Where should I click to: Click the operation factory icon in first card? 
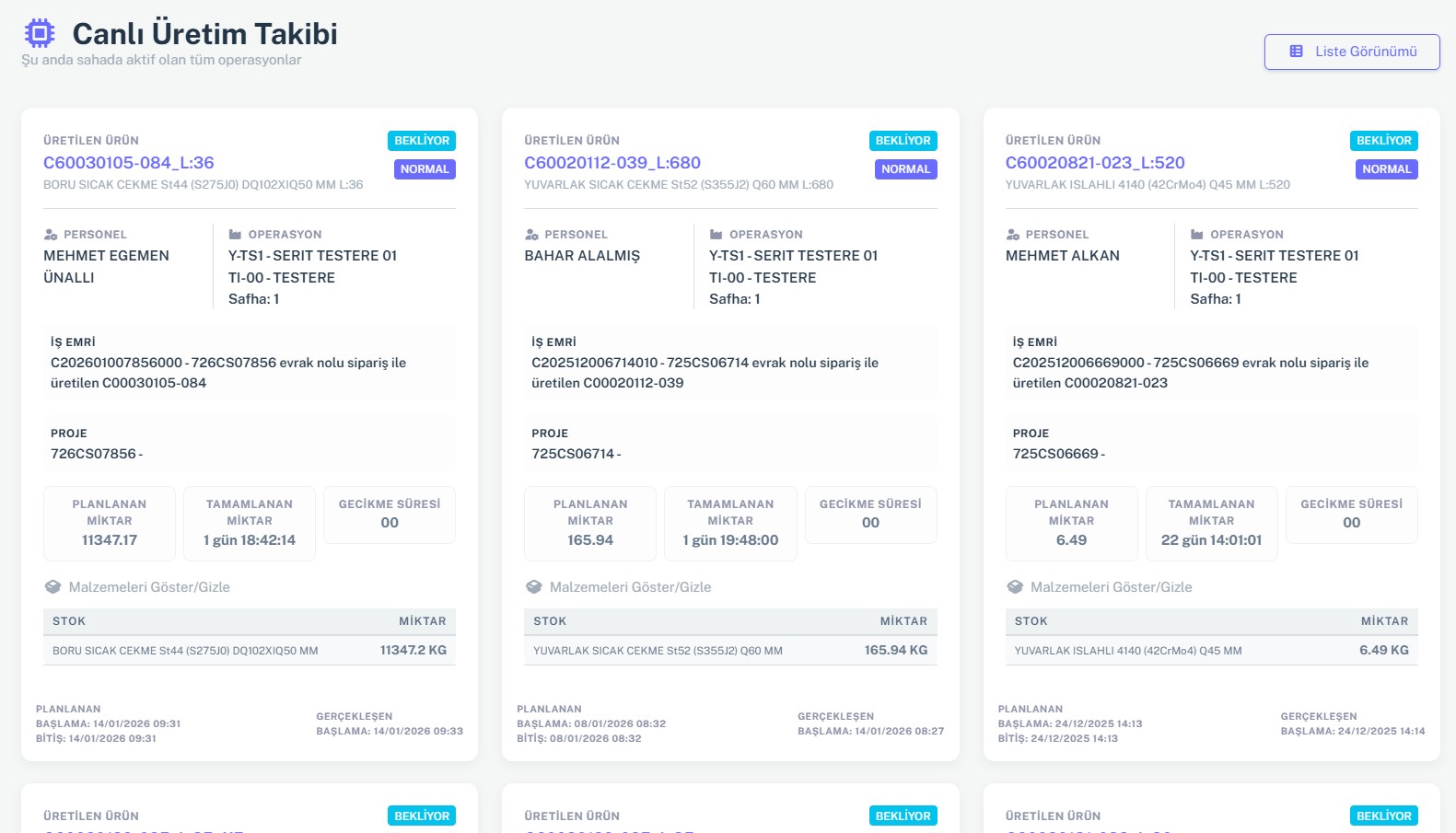pyautogui.click(x=235, y=235)
